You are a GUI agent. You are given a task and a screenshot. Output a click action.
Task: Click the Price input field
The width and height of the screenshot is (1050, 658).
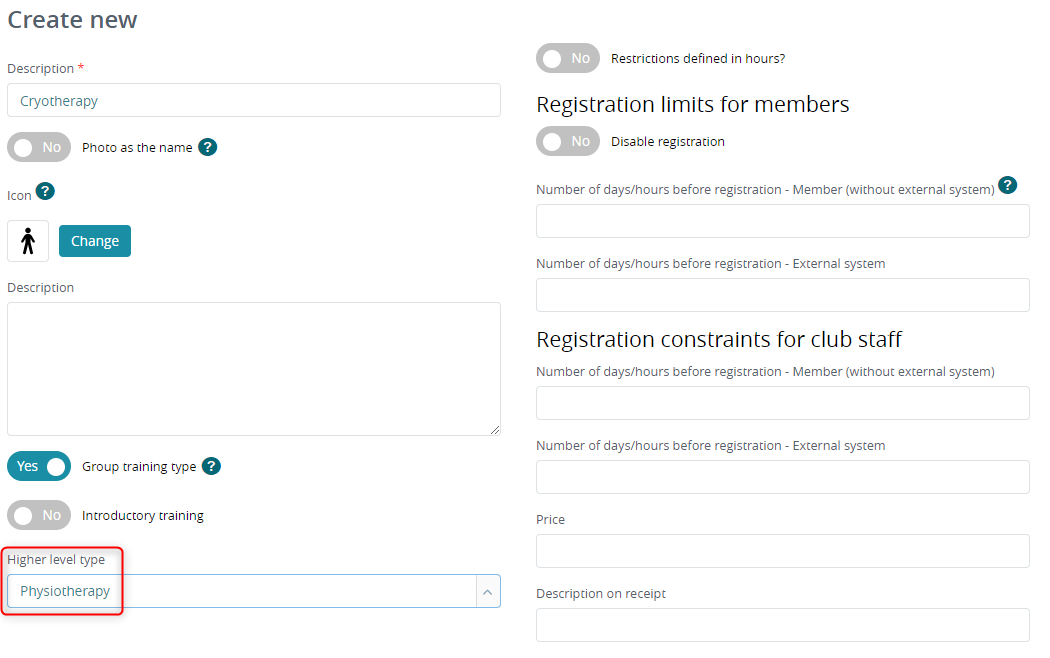[x=783, y=551]
